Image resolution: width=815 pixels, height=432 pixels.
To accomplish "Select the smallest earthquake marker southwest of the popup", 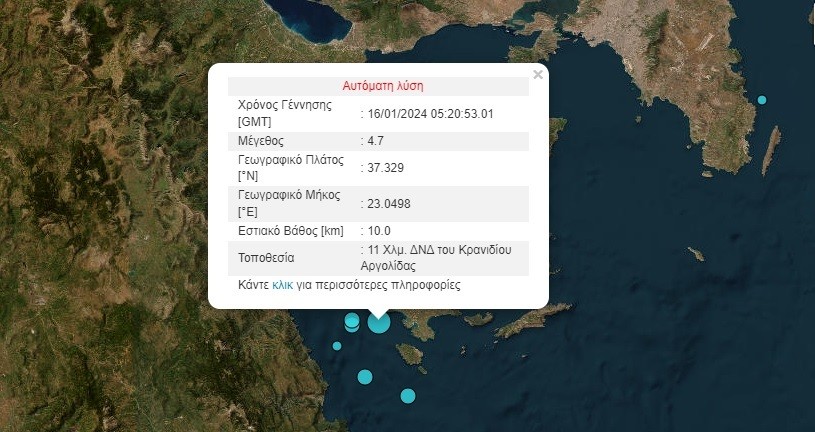I will point(337,346).
